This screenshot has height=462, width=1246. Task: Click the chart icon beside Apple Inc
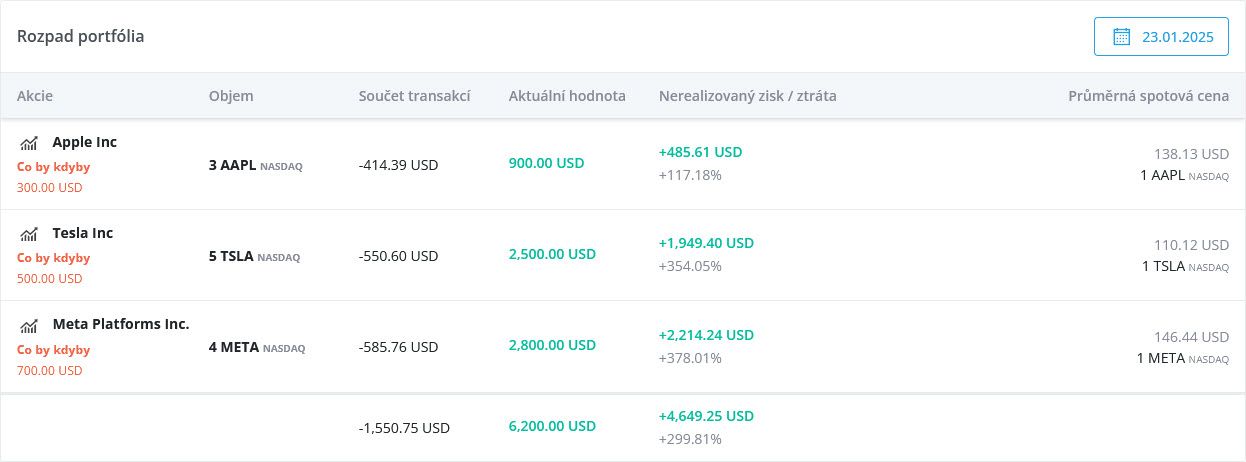coord(28,143)
